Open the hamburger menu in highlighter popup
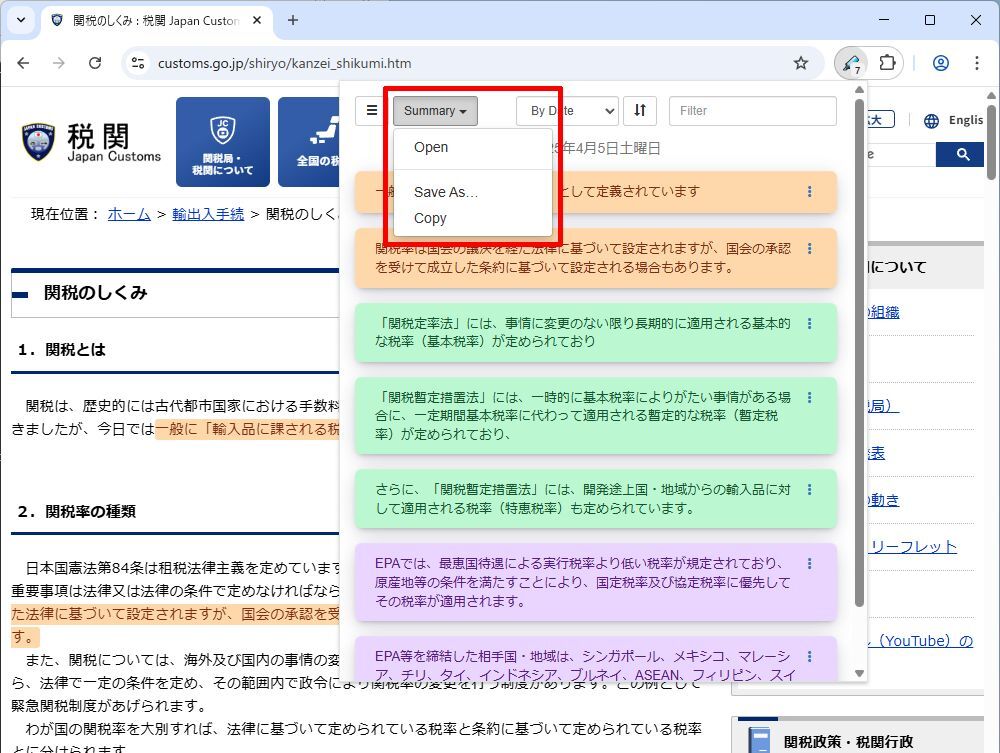The image size is (1000, 753). 372,110
